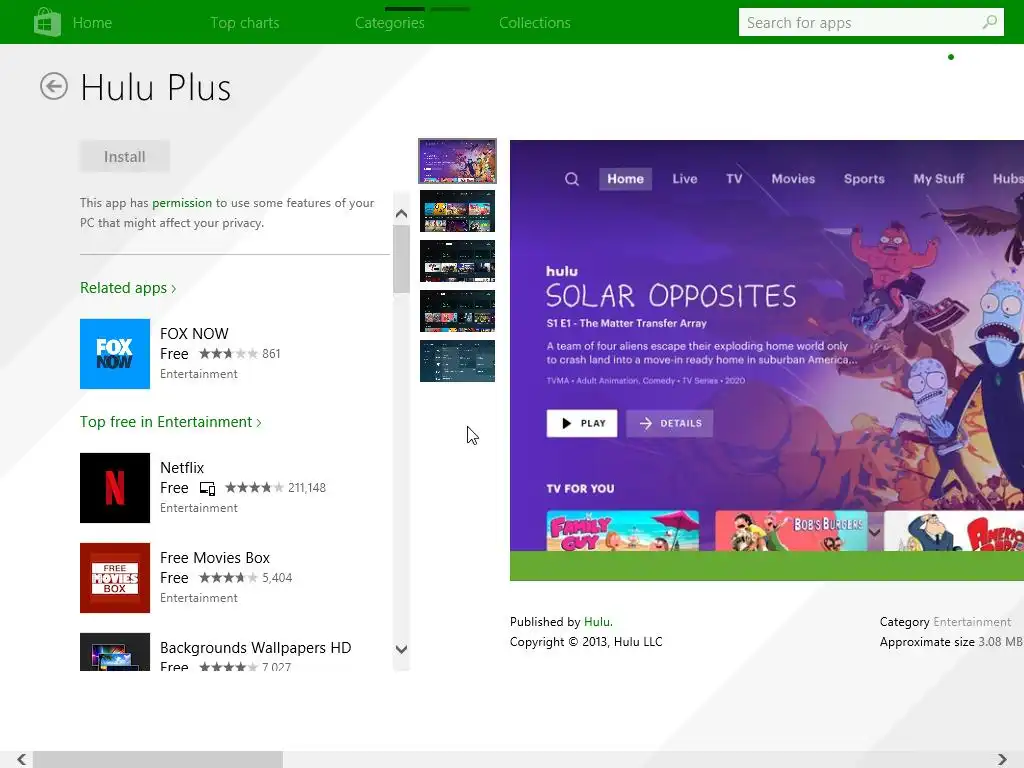This screenshot has width=1024, height=768.
Task: Click PLAY button in the screenshot preview
Action: pos(582,423)
